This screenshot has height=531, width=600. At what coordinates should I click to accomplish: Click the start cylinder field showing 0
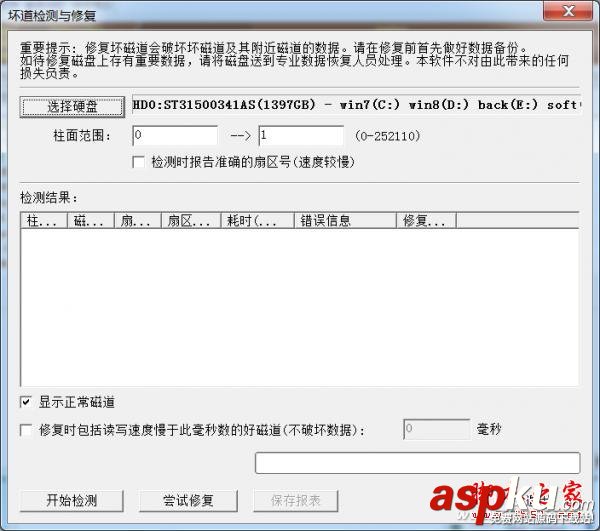click(x=175, y=135)
